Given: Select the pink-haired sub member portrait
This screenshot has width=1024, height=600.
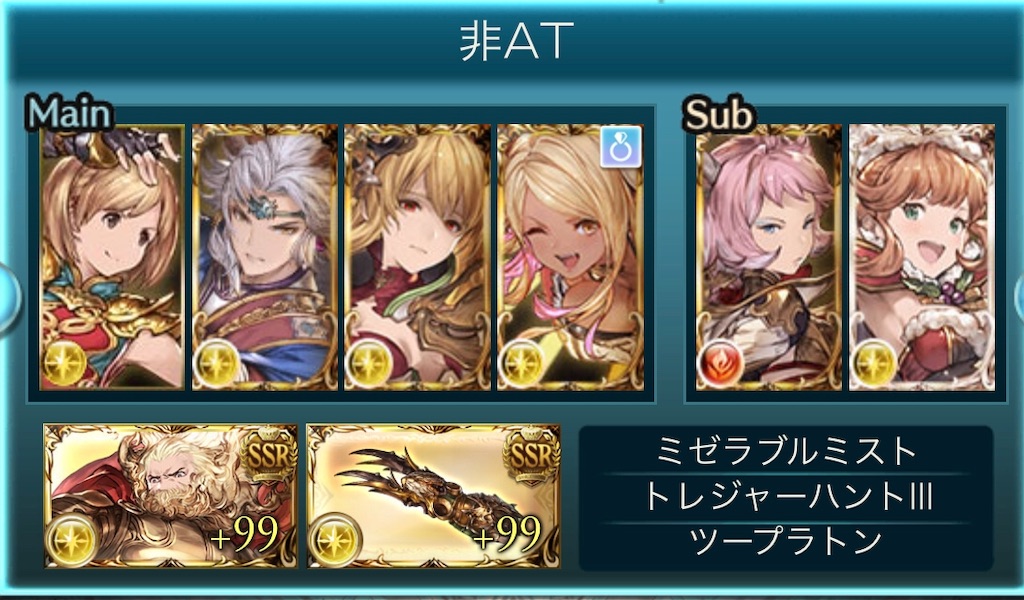Looking at the screenshot, I should pos(769,257).
